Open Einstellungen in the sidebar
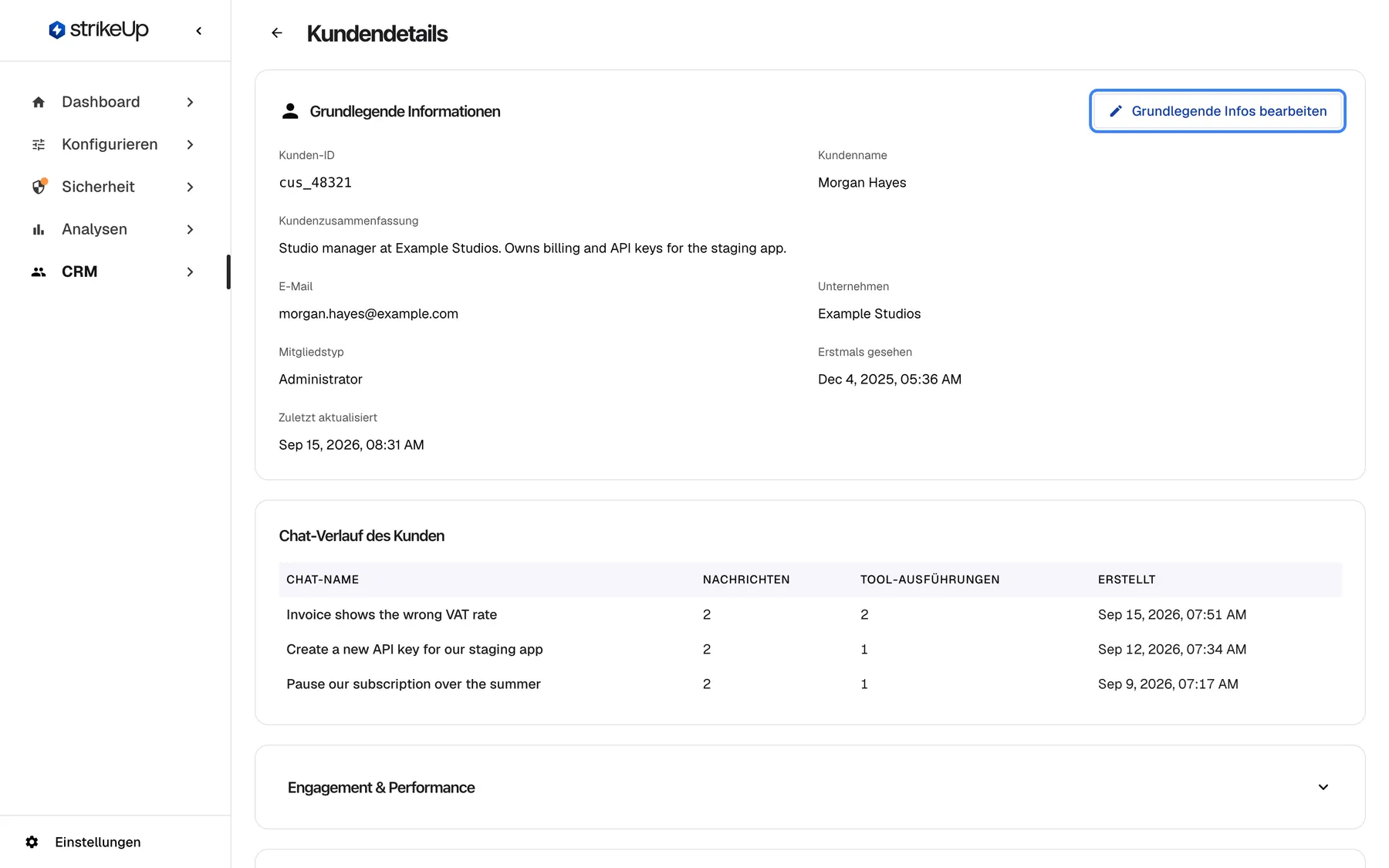 83,842
